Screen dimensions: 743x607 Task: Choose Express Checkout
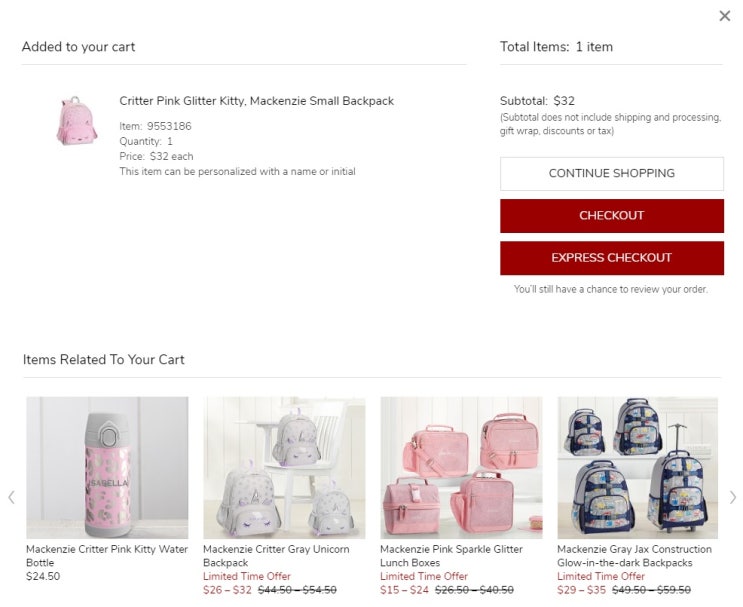[611, 258]
